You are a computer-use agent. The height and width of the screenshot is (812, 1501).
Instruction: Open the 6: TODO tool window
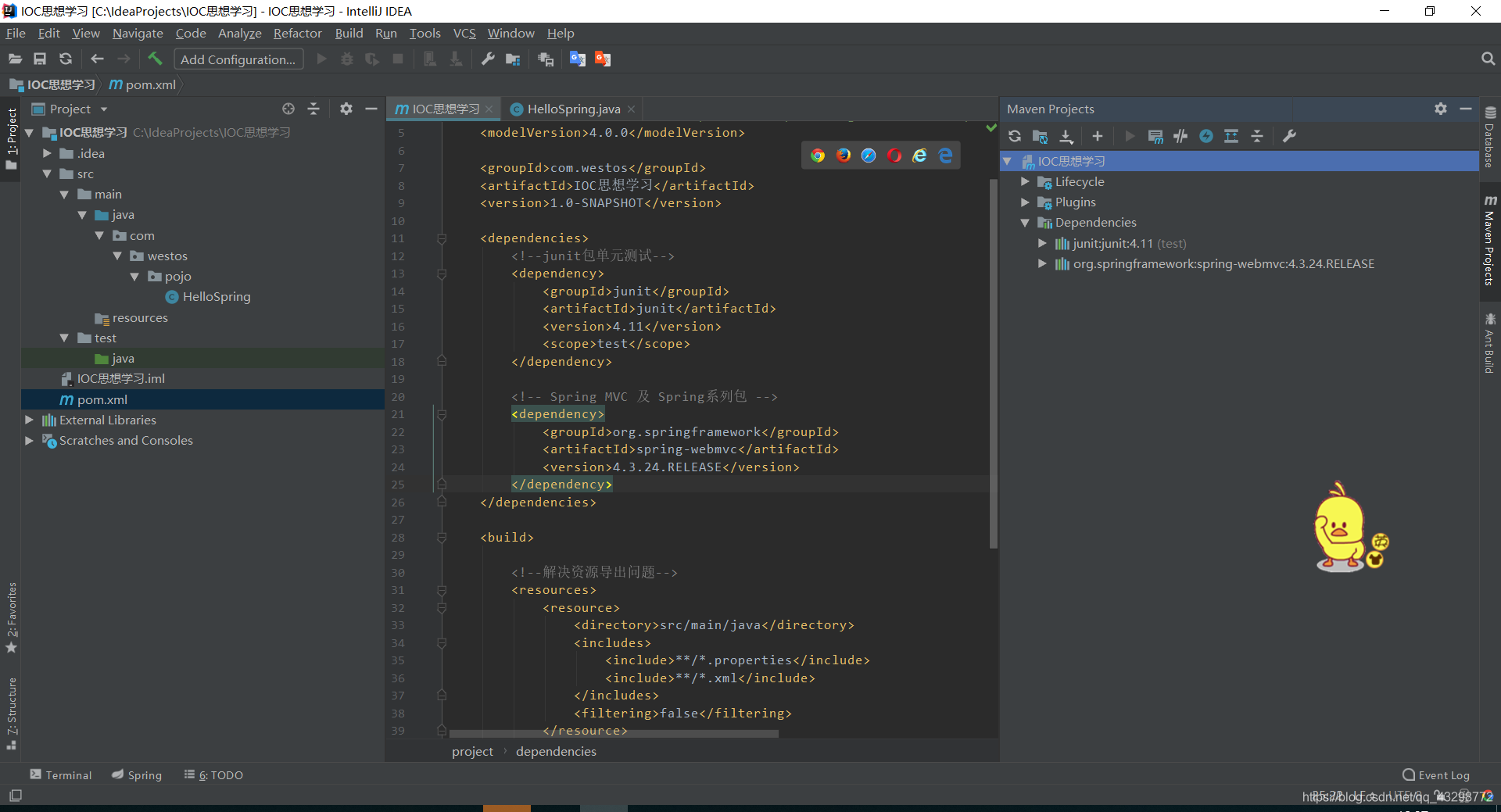tap(213, 775)
